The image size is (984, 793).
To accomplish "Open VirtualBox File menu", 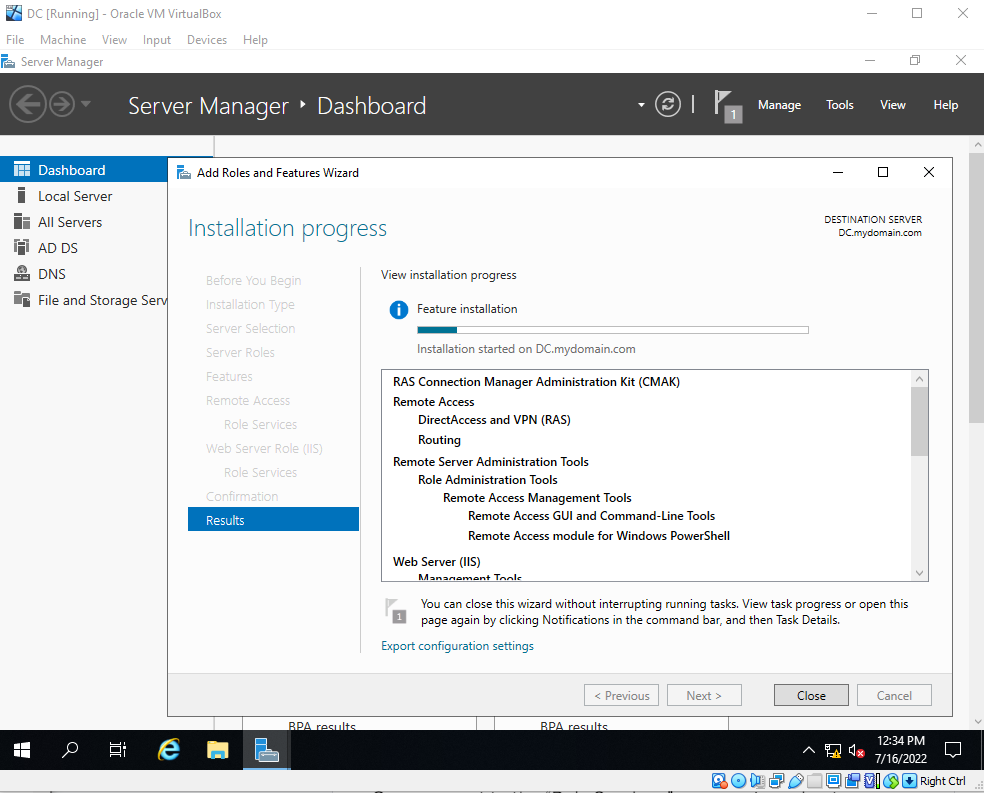I will click(15, 40).
